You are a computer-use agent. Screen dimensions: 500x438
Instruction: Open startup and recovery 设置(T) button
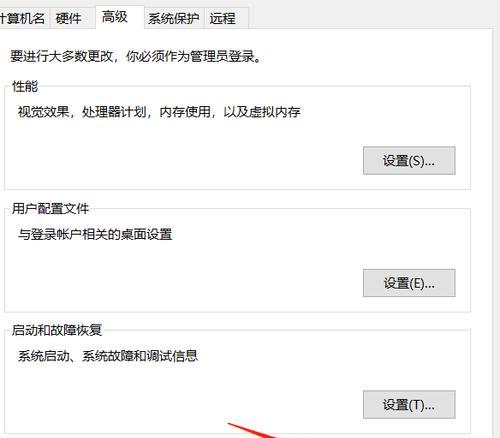(x=409, y=405)
